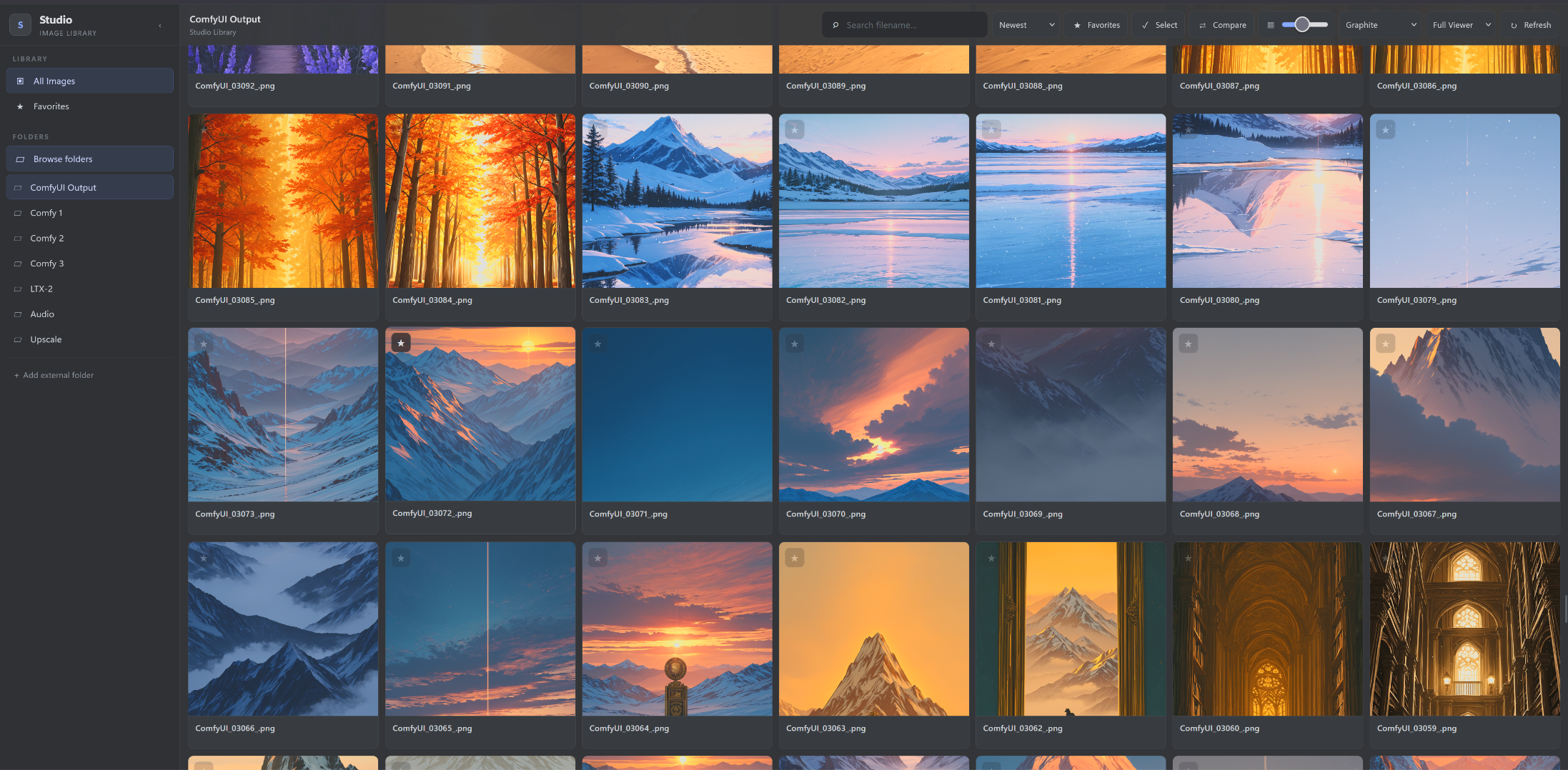
Task: Click the filename ComfyUI_03091_.png
Action: [x=432, y=86]
